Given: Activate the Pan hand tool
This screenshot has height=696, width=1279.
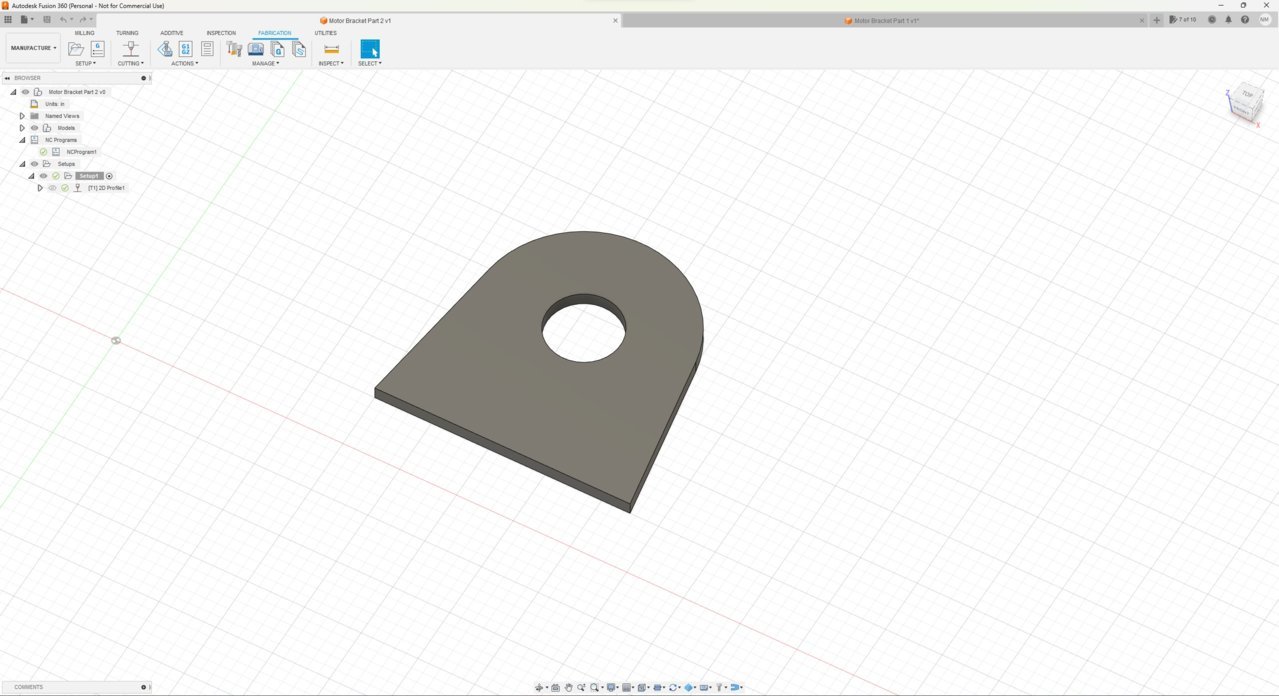Looking at the screenshot, I should 568,687.
